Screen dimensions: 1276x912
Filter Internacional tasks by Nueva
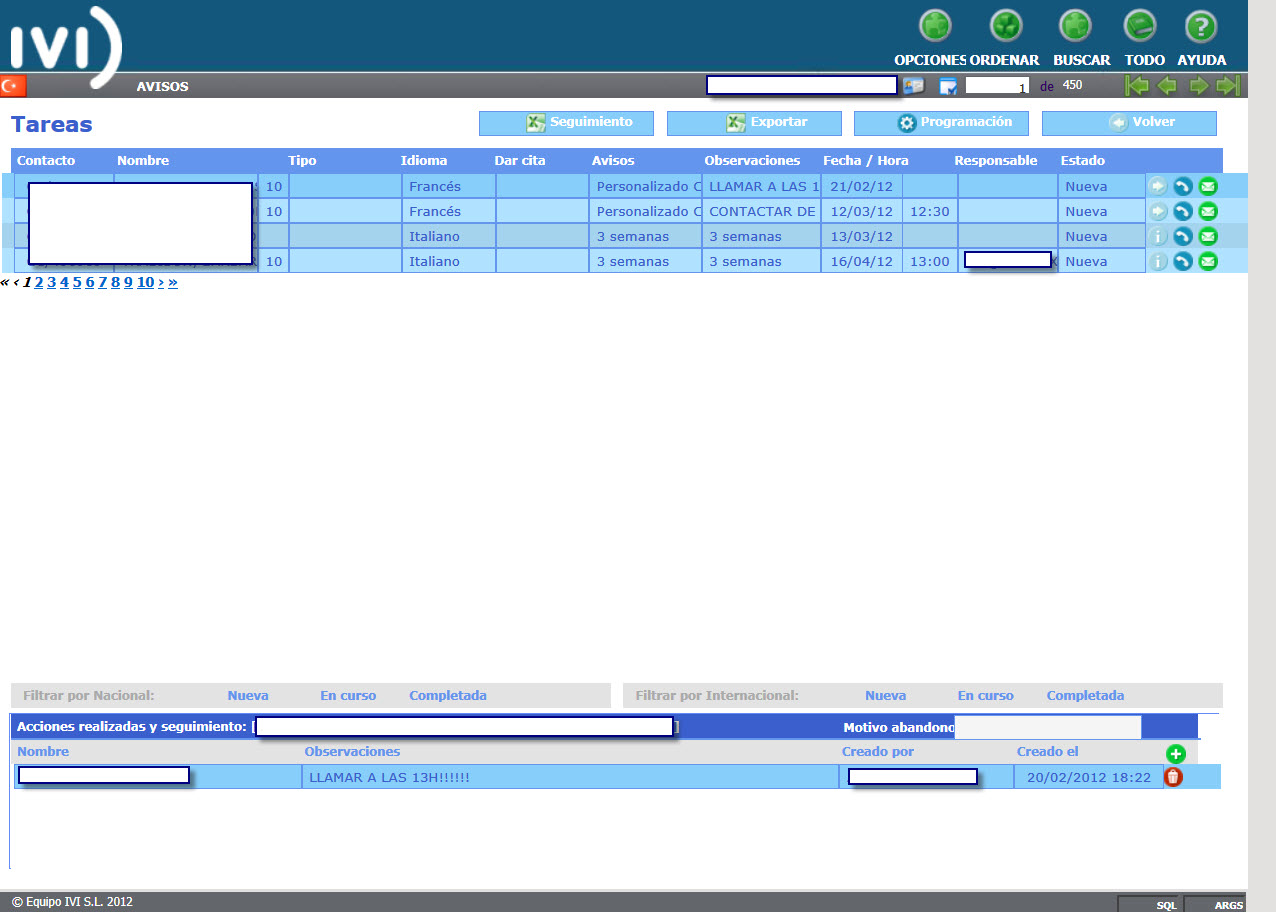point(886,695)
